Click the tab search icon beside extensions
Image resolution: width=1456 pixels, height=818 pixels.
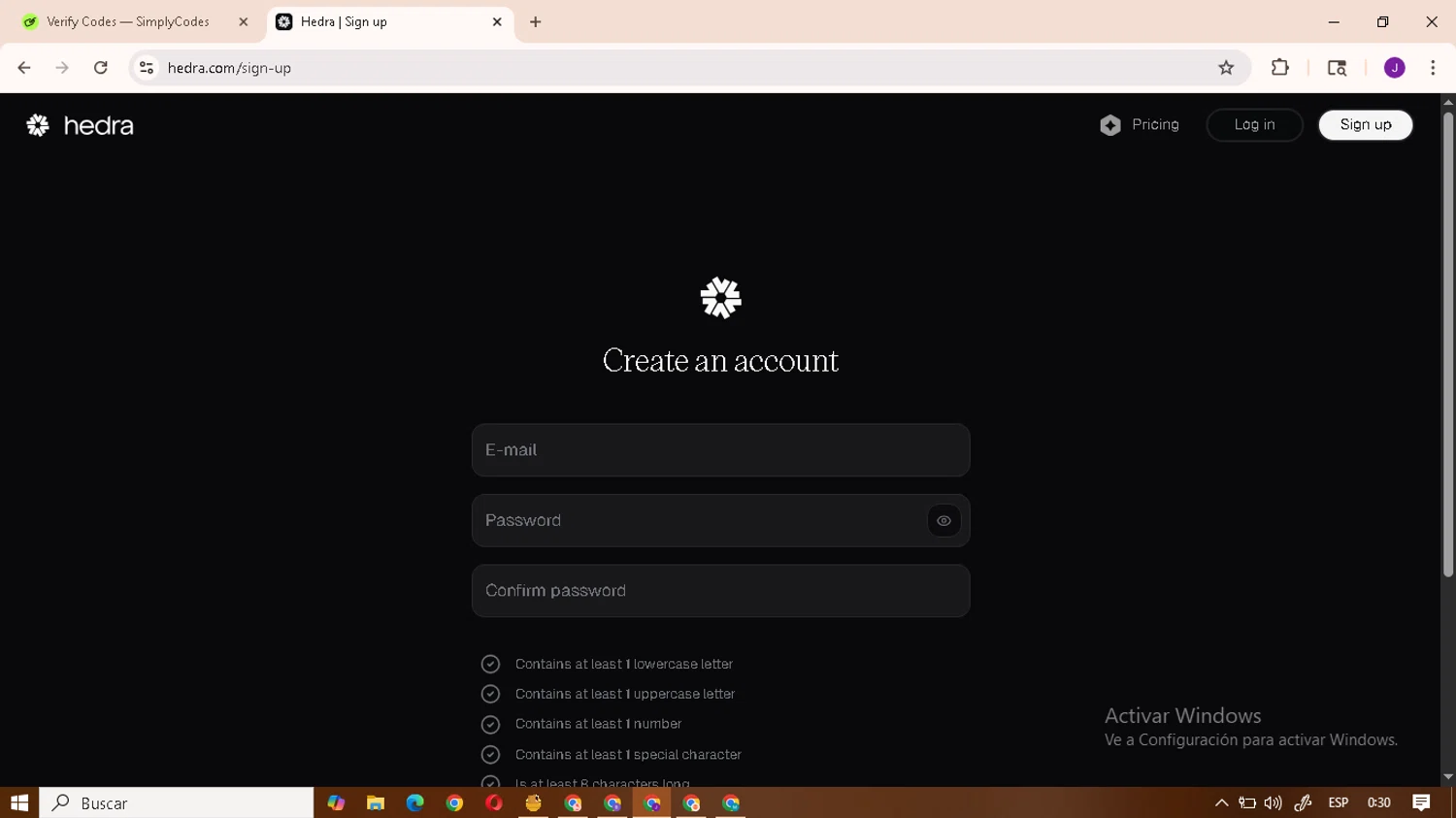click(x=1337, y=68)
